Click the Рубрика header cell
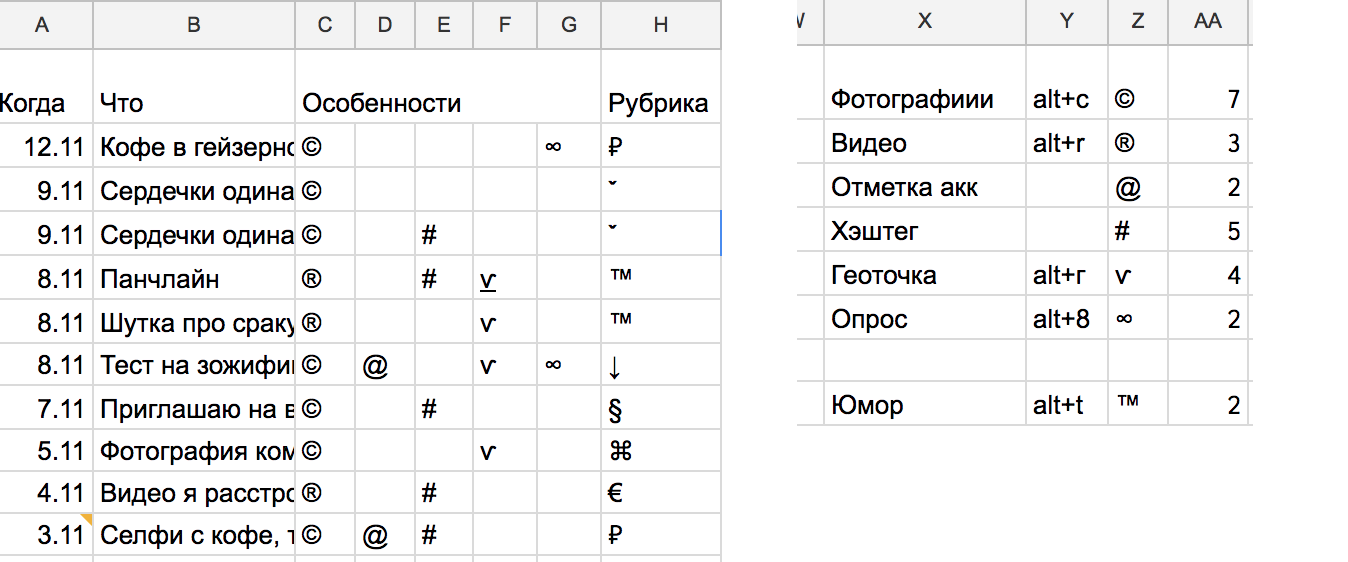Screen dimensions: 1348x562 [660, 102]
